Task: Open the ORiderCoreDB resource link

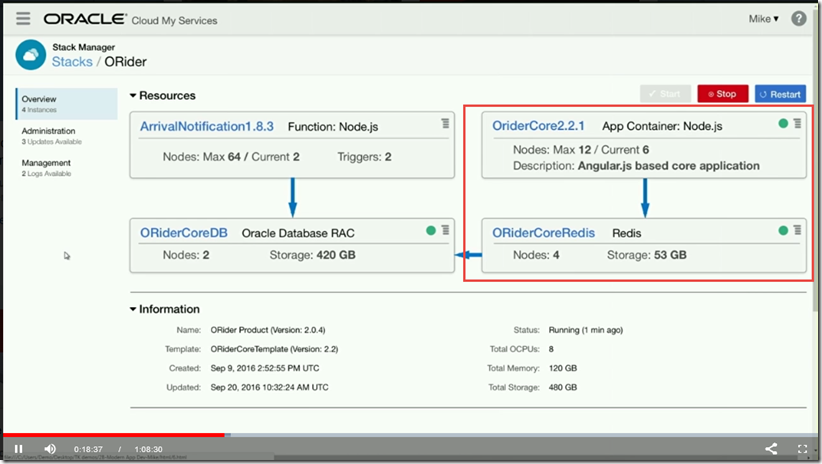Action: [183, 233]
